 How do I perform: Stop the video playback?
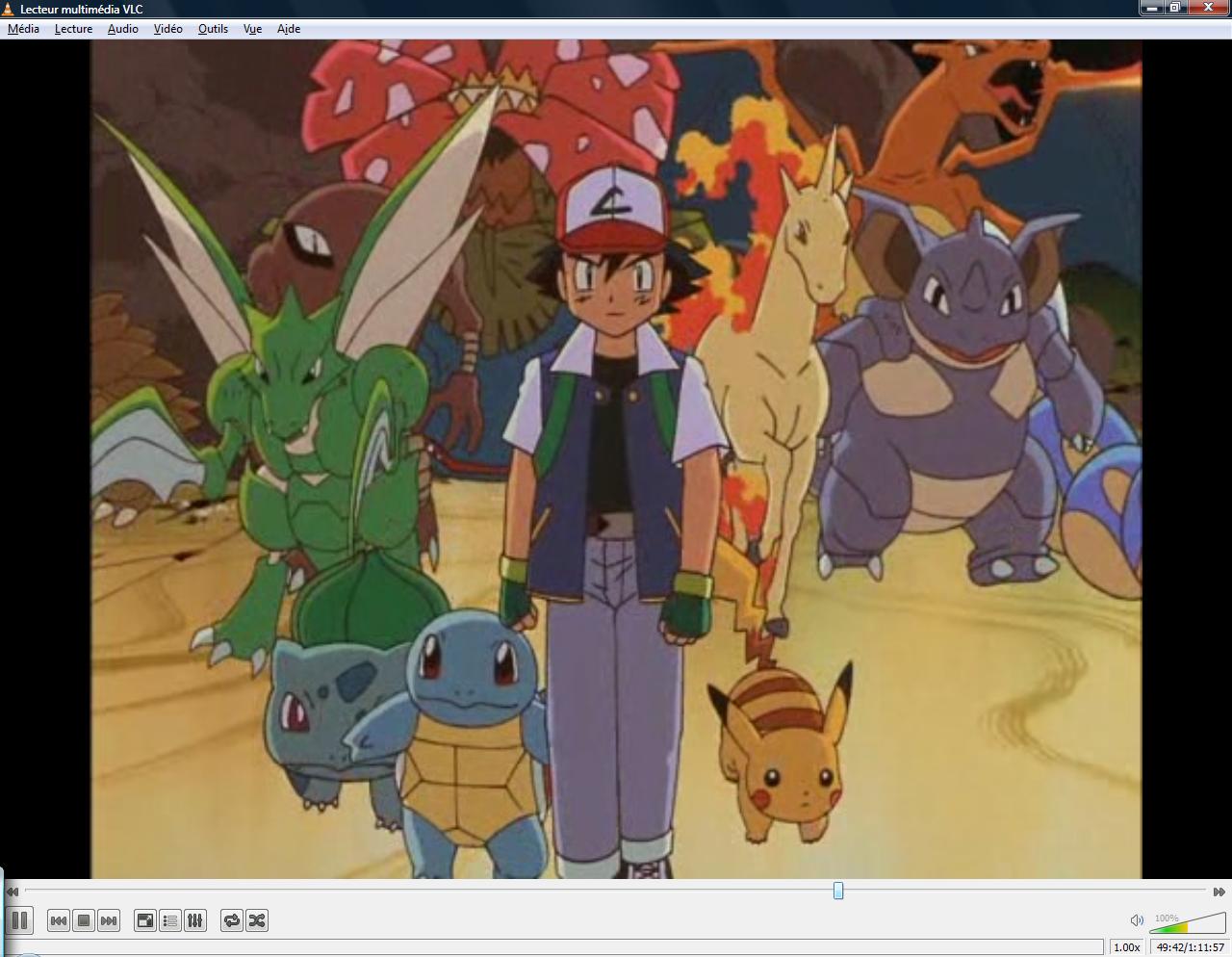pos(84,920)
